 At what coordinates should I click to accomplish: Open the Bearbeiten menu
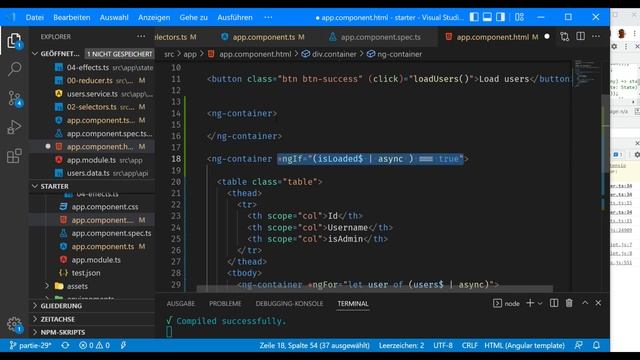point(72,18)
